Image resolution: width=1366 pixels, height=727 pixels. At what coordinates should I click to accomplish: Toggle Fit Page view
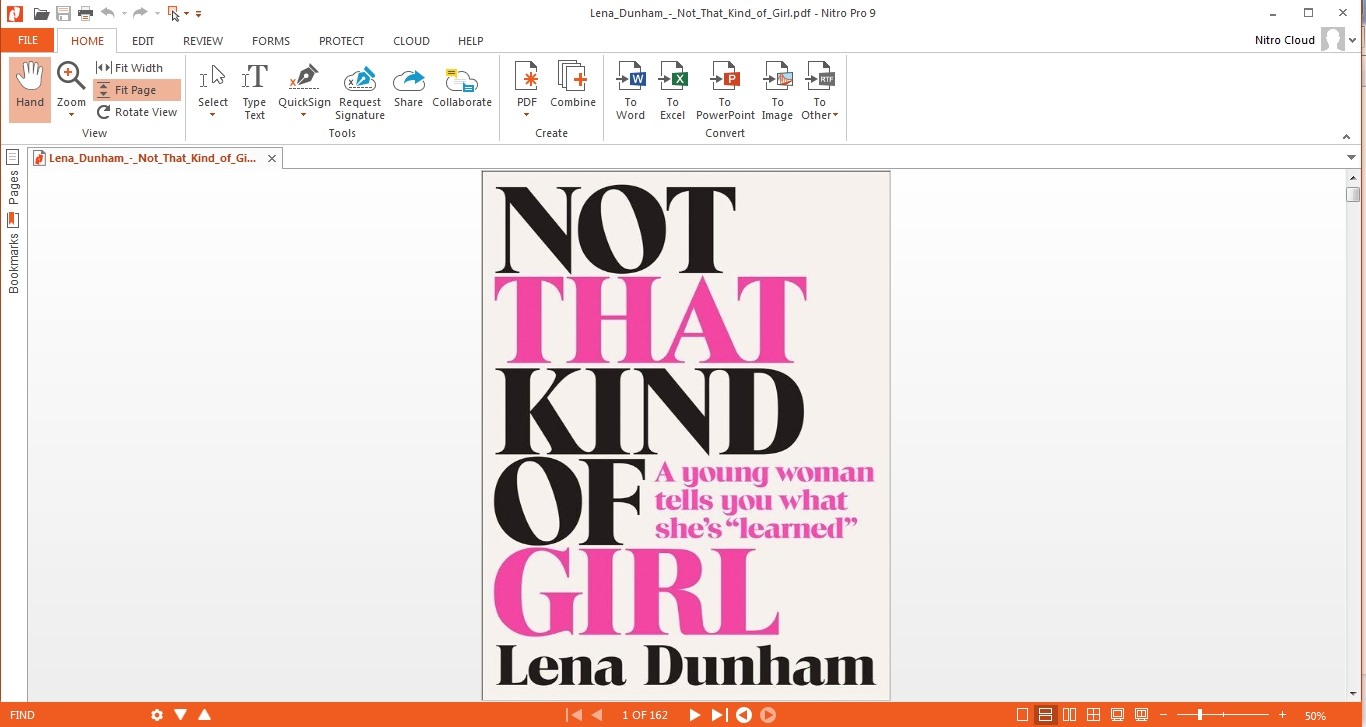coord(137,90)
